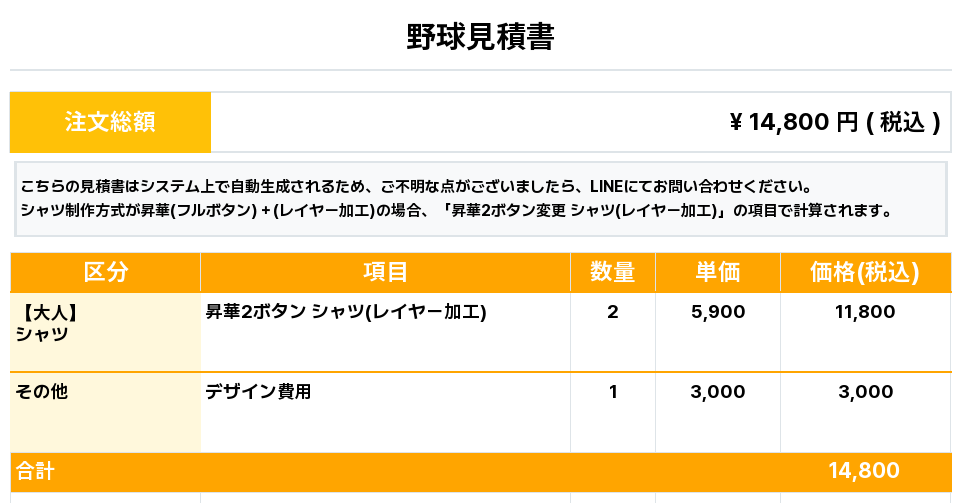961x503 pixels.
Task: Select the 14,800 total in the 合計 row
Action: (x=864, y=471)
